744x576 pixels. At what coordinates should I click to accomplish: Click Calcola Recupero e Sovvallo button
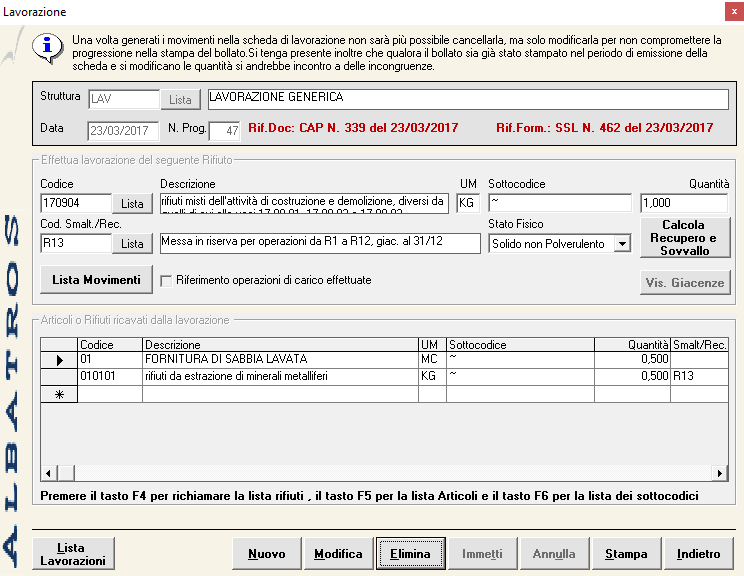coord(685,238)
